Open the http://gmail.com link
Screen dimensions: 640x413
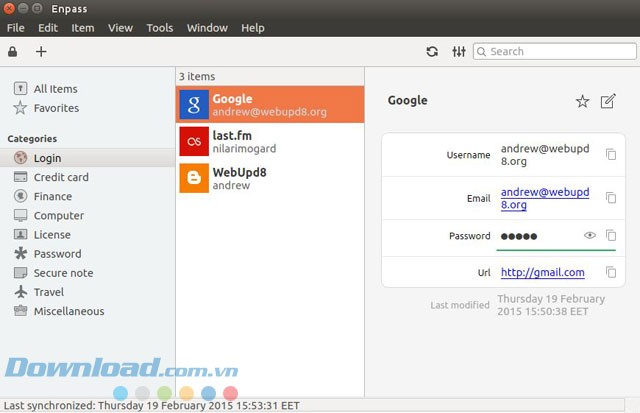coord(542,272)
